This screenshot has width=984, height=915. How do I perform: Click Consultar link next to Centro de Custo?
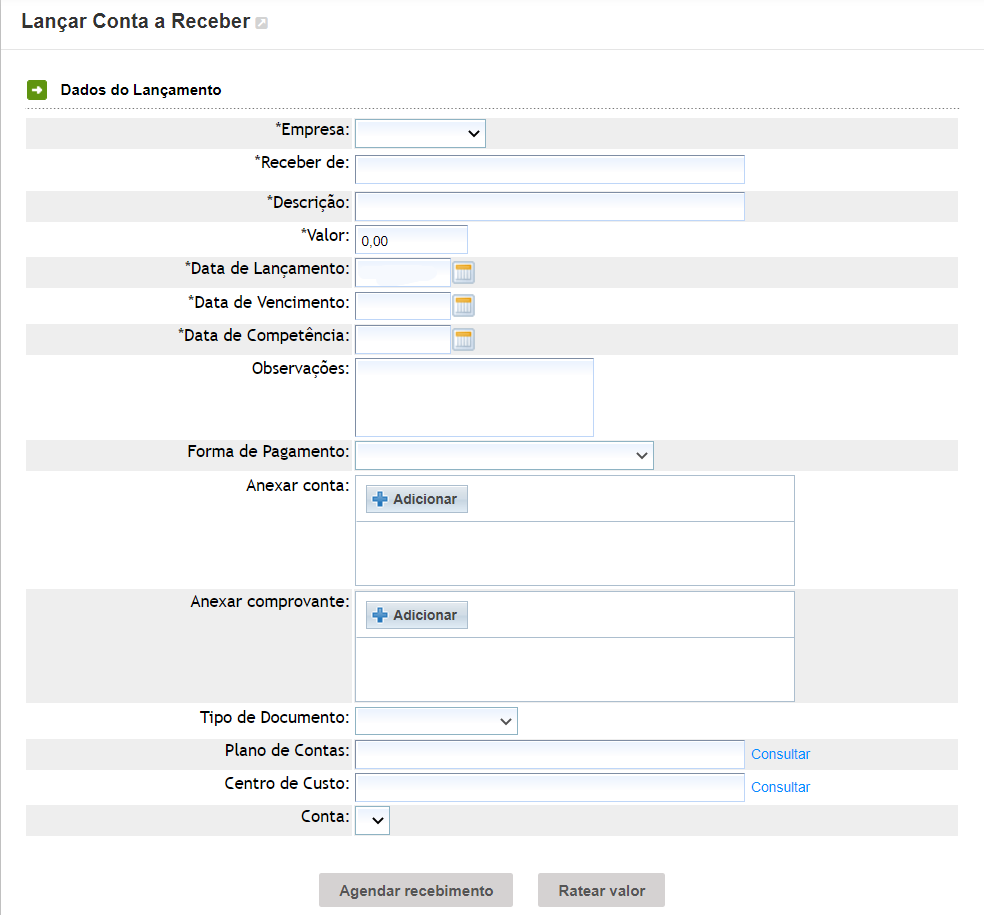(780, 787)
